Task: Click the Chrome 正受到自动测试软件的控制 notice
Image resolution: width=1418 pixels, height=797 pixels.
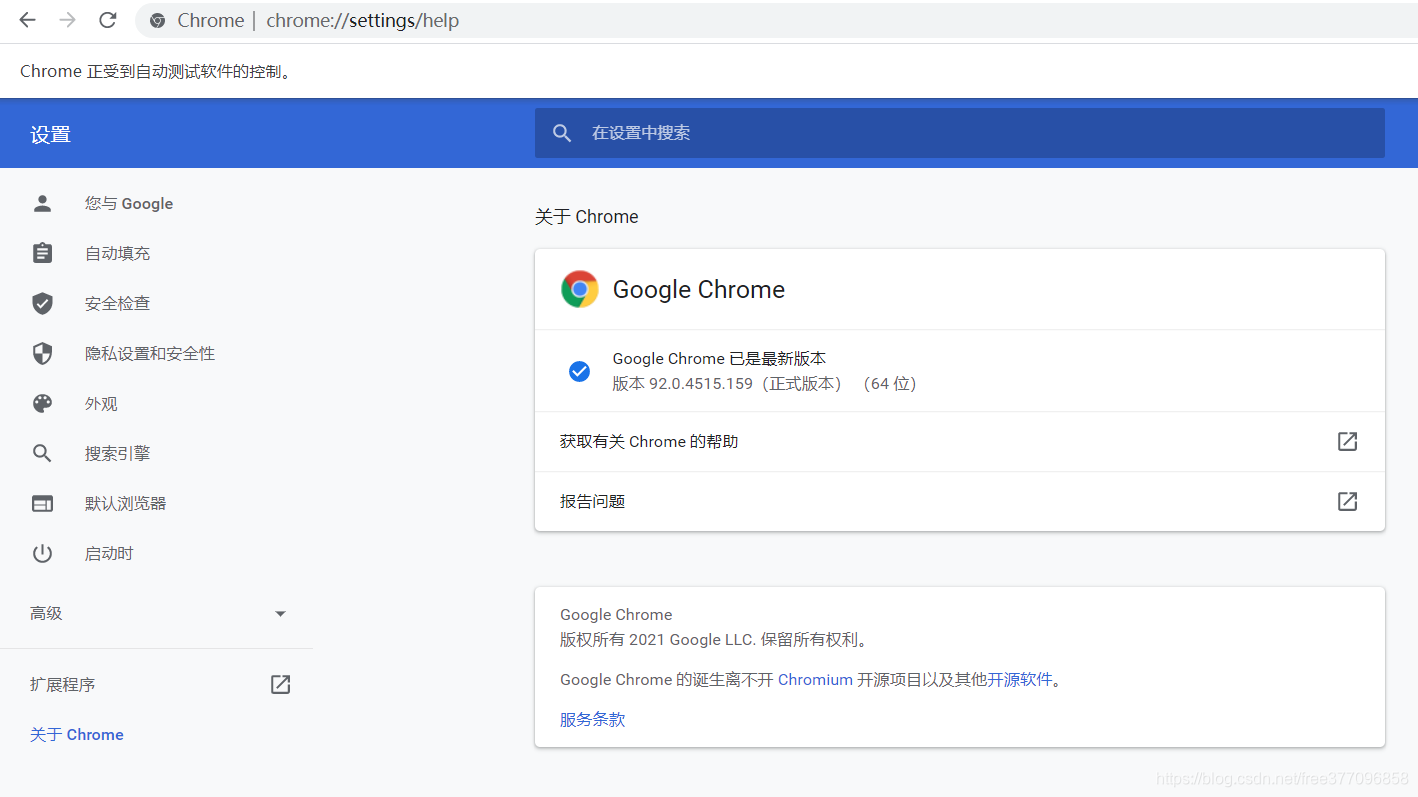Action: tap(156, 71)
